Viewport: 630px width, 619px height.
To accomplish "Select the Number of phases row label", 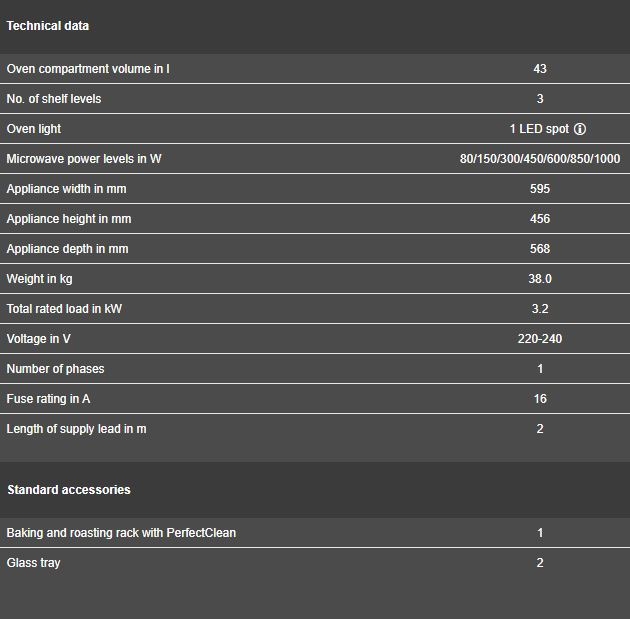I will (55, 369).
